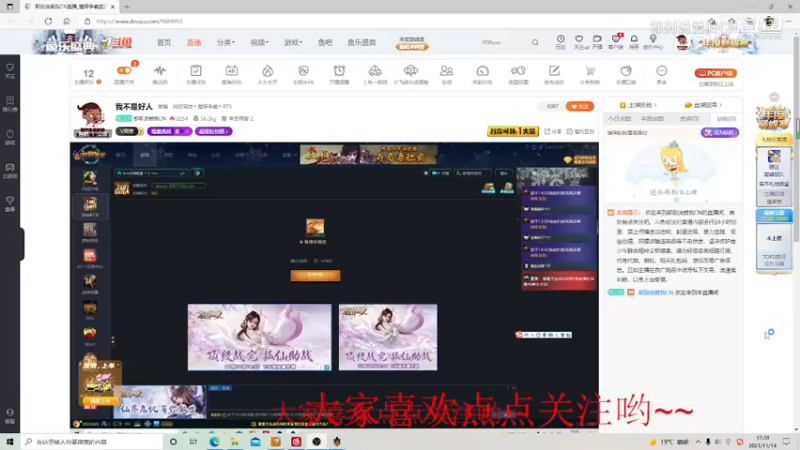Click the wallet pocket icon in toolbar
The width and height of the screenshot is (800, 450).
626,70
